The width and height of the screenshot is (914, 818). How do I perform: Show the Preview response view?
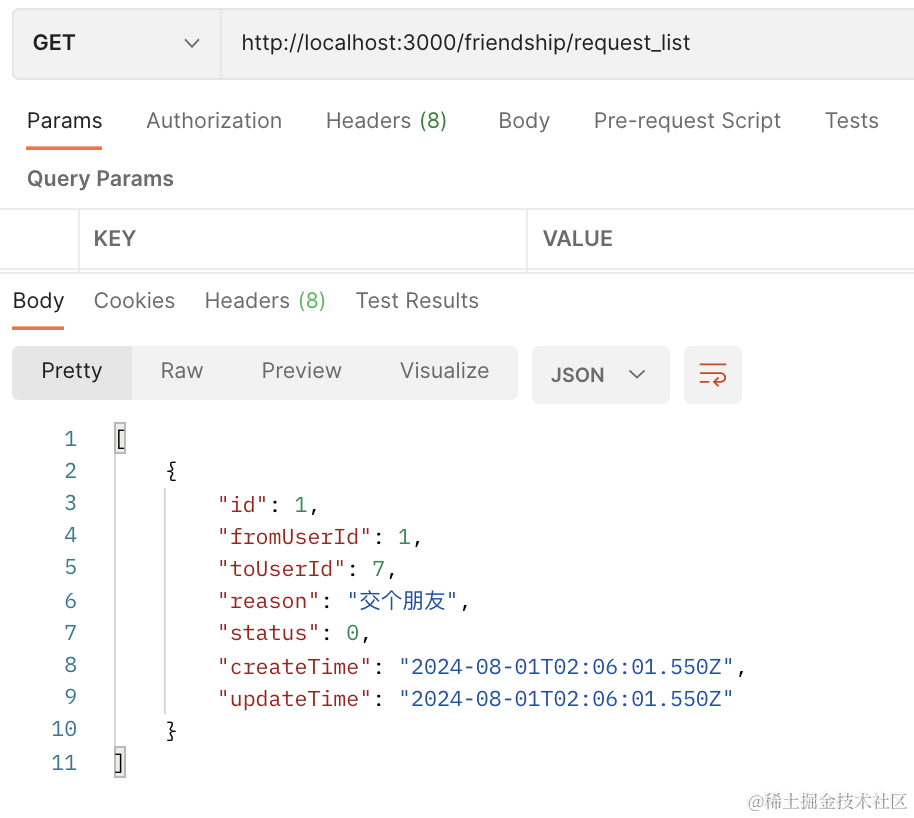click(301, 371)
